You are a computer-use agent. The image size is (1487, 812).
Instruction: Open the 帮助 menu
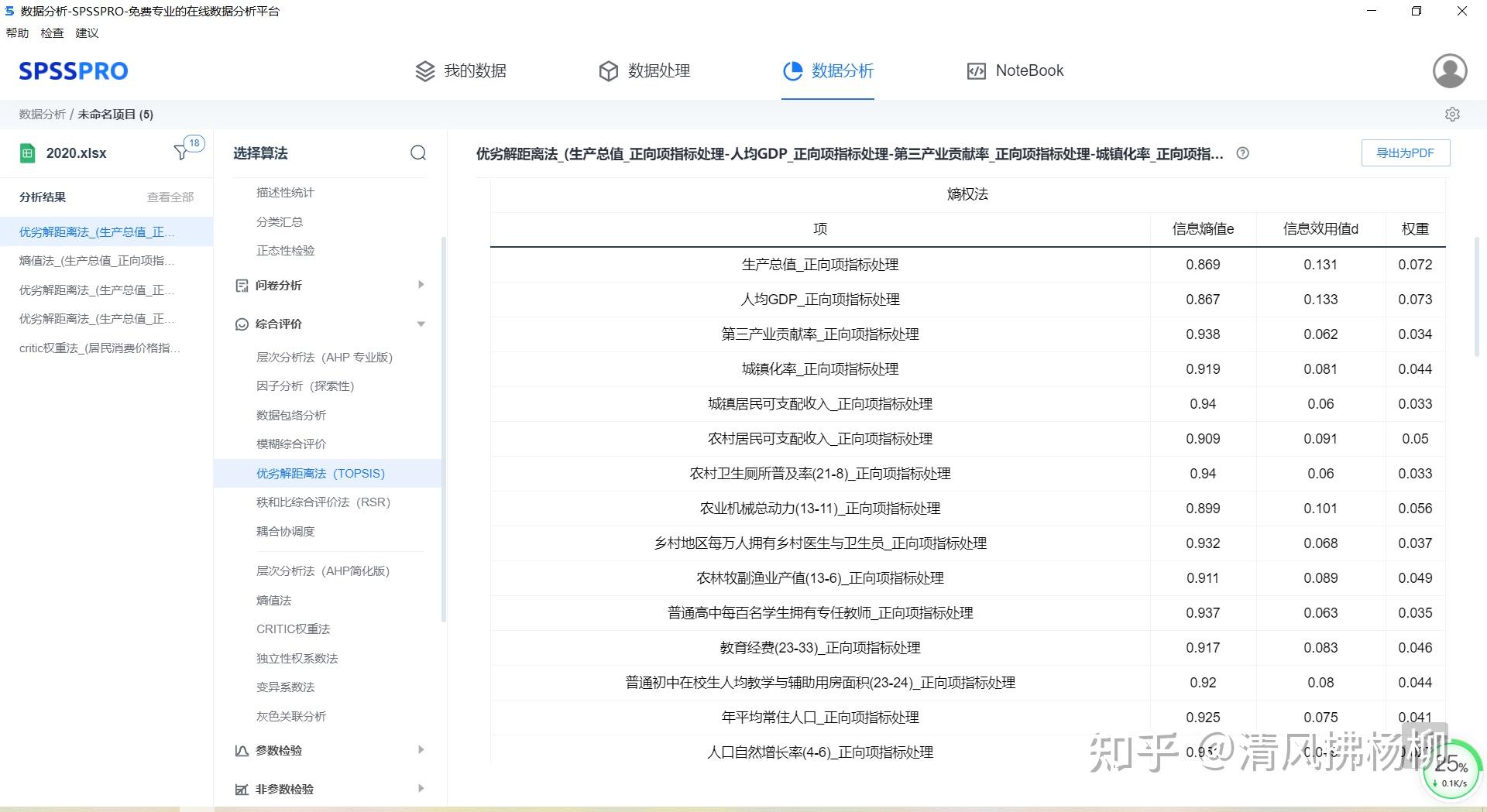tap(16, 33)
